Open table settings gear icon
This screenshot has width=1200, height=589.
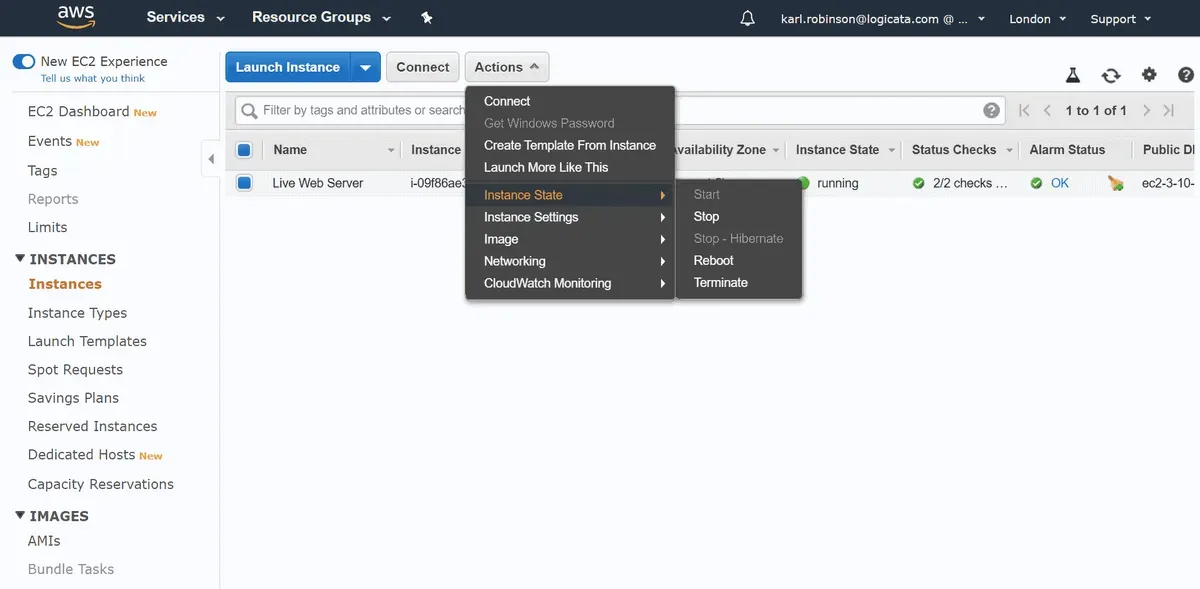coord(1149,75)
